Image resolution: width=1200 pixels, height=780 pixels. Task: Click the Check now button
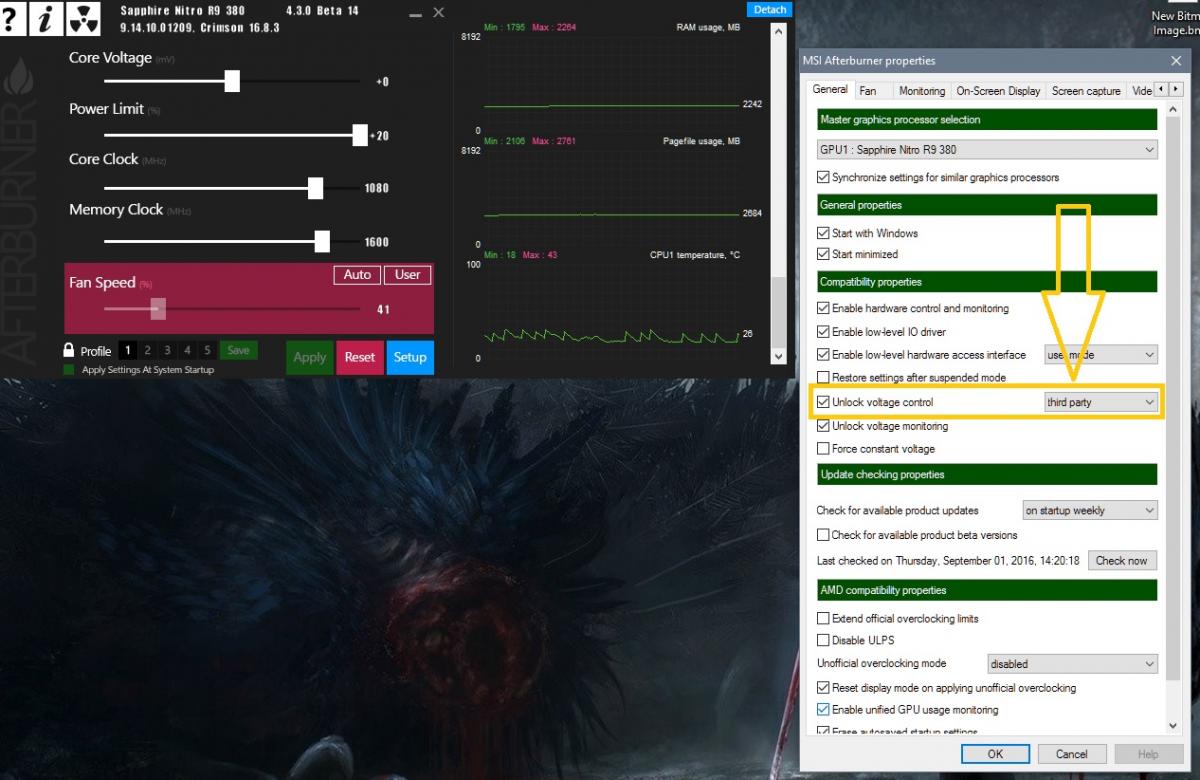click(1121, 560)
